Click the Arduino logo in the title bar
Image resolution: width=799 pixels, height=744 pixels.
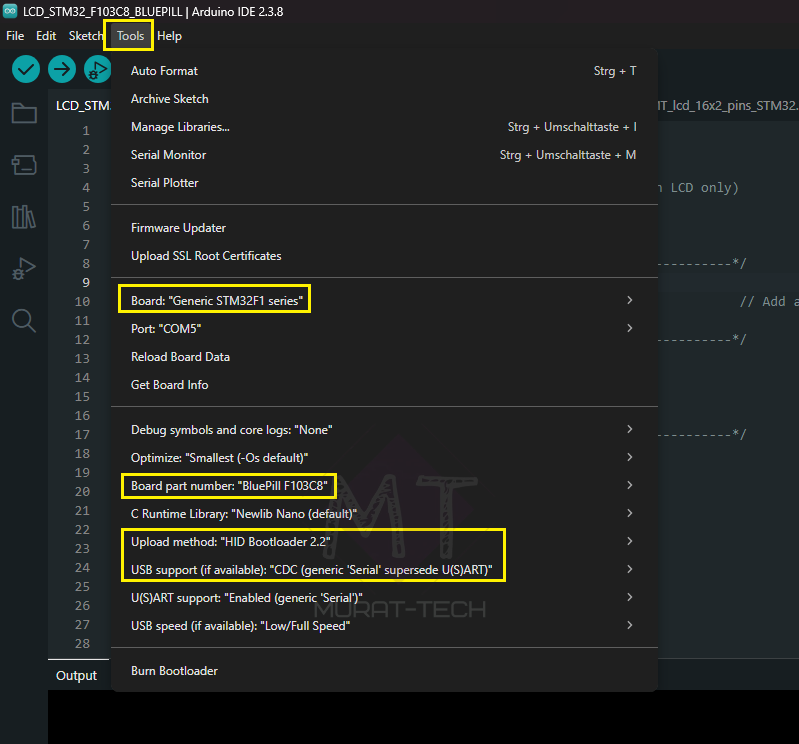[10, 11]
